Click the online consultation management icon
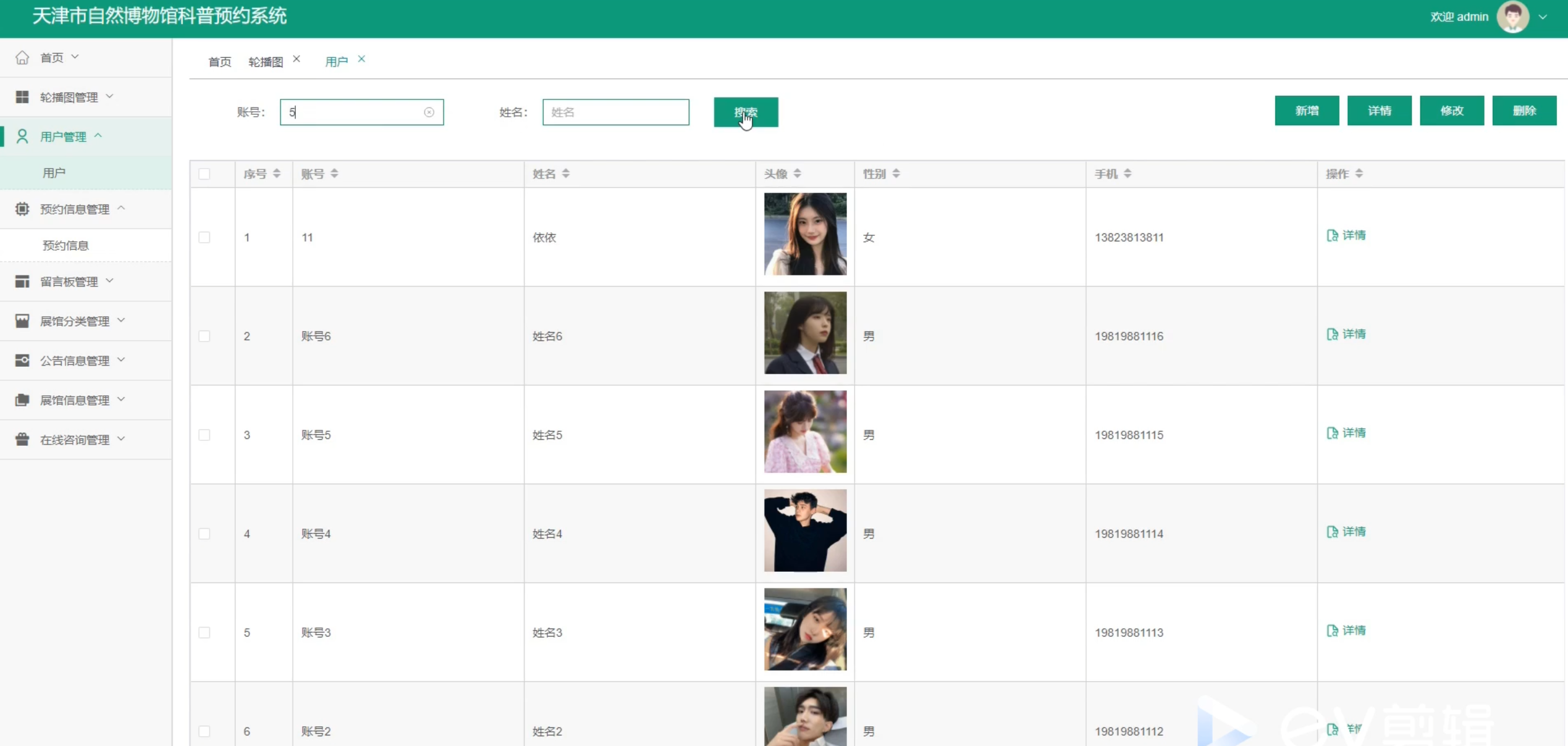Screen dimensions: 1568x746 point(22,439)
